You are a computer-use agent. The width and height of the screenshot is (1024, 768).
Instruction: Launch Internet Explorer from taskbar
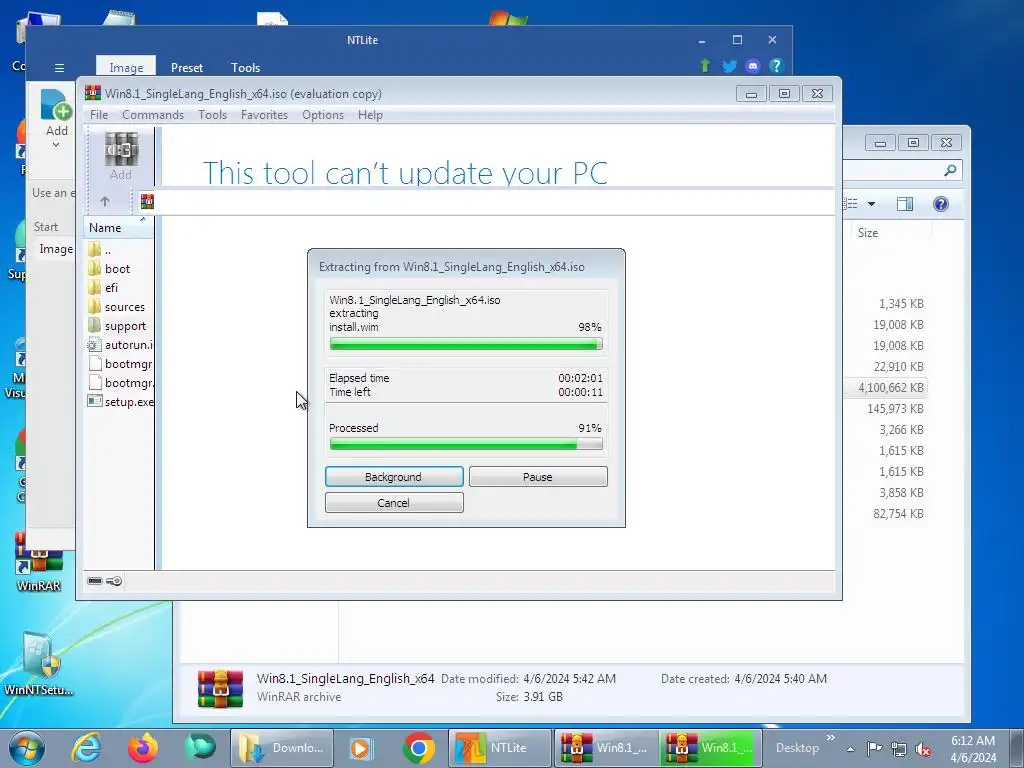click(86, 748)
